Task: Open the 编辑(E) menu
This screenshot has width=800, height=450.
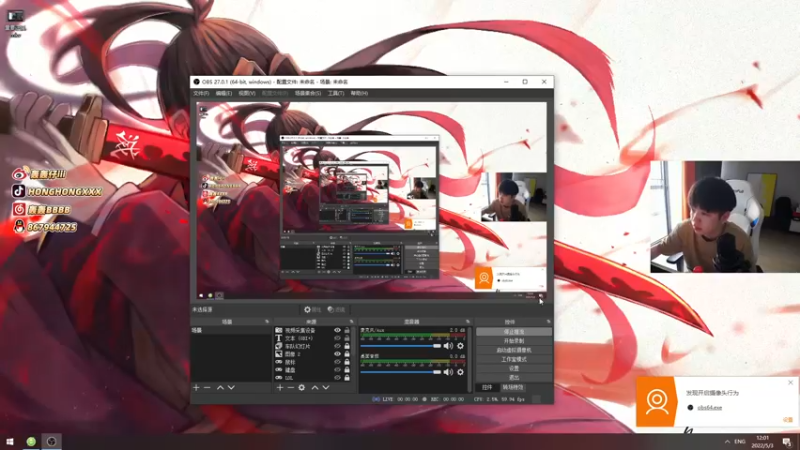Action: point(223,93)
